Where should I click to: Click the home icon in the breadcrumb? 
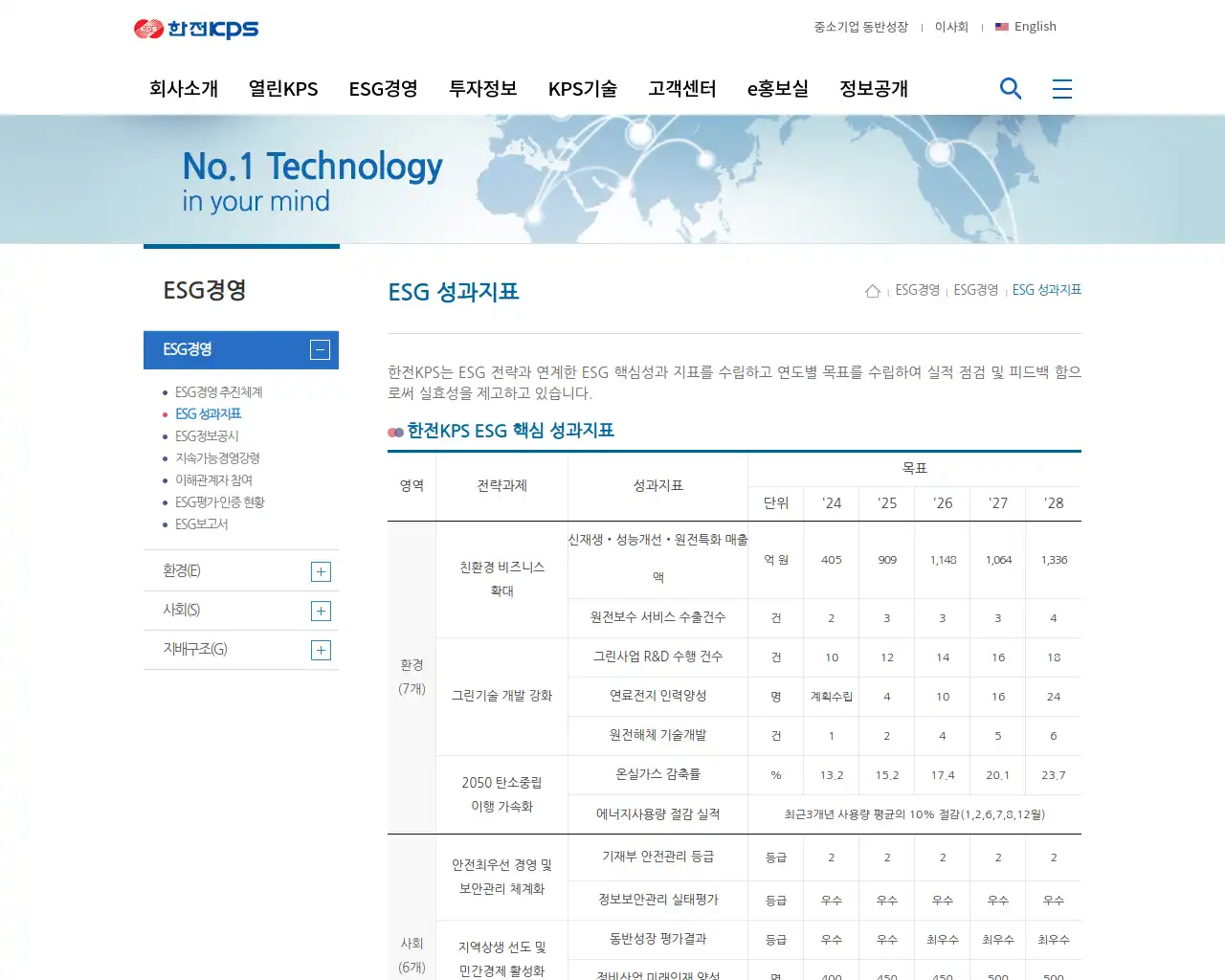(x=872, y=289)
